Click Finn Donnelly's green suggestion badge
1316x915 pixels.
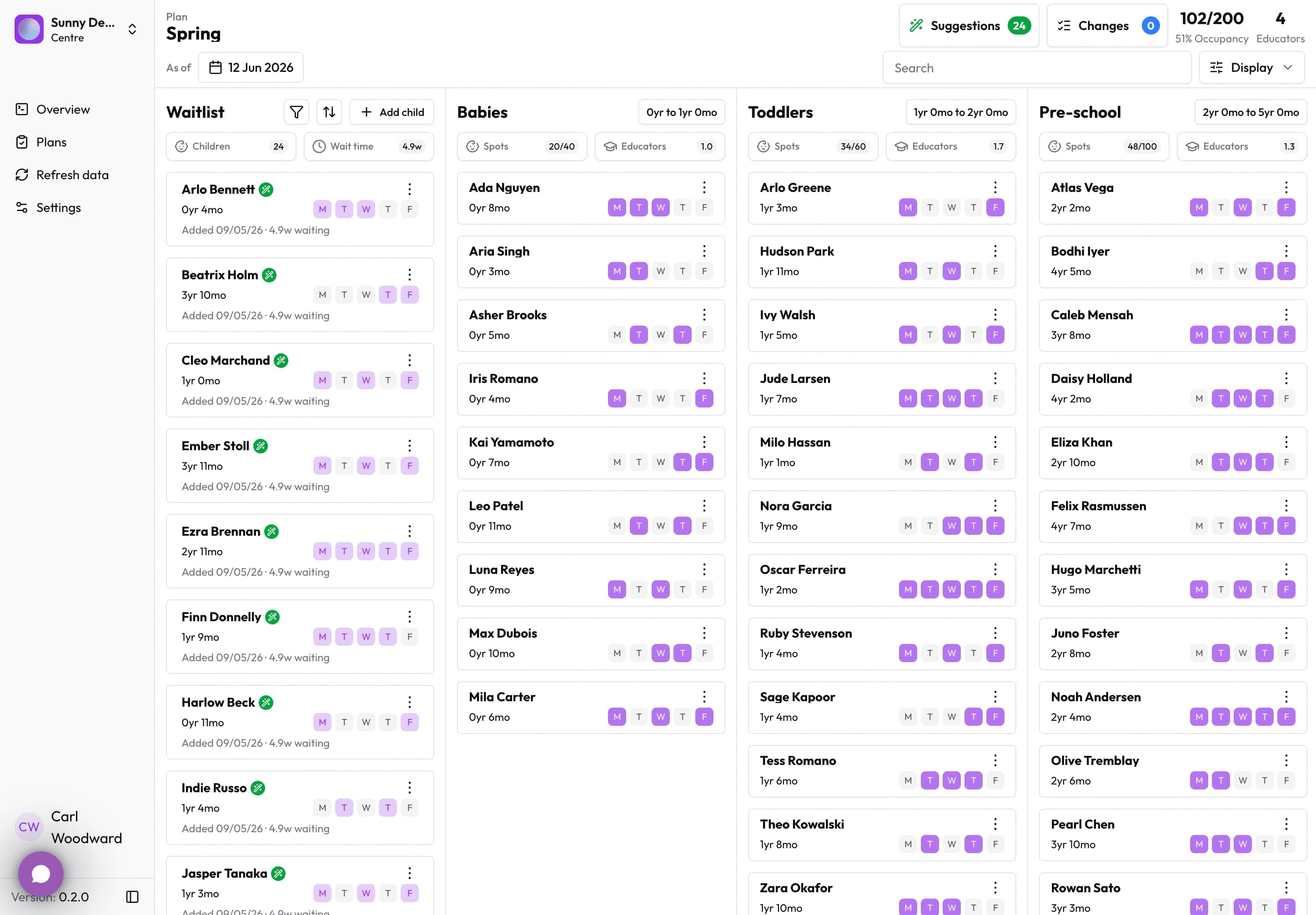click(x=273, y=617)
